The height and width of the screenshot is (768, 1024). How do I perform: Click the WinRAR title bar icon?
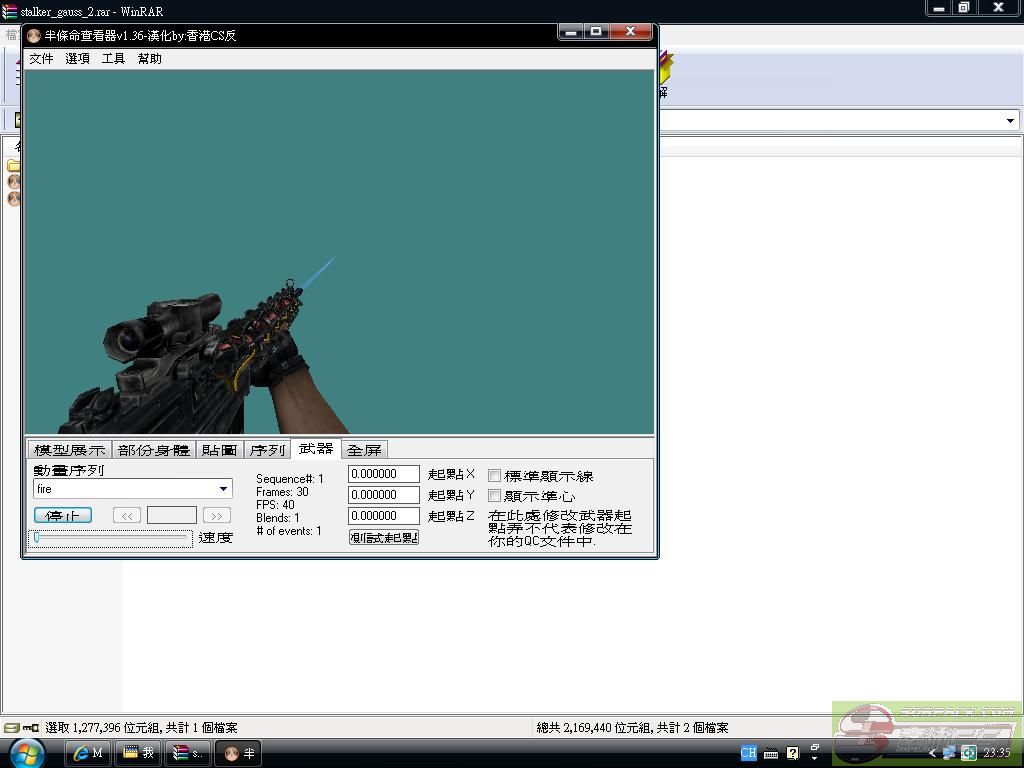9,11
